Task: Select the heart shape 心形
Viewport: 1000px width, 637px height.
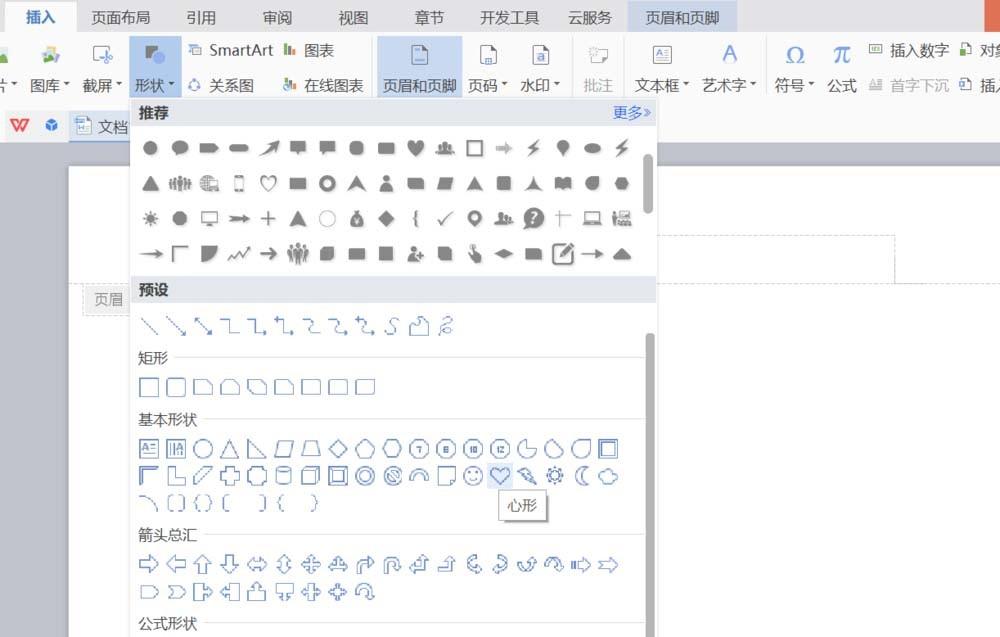Action: [500, 476]
